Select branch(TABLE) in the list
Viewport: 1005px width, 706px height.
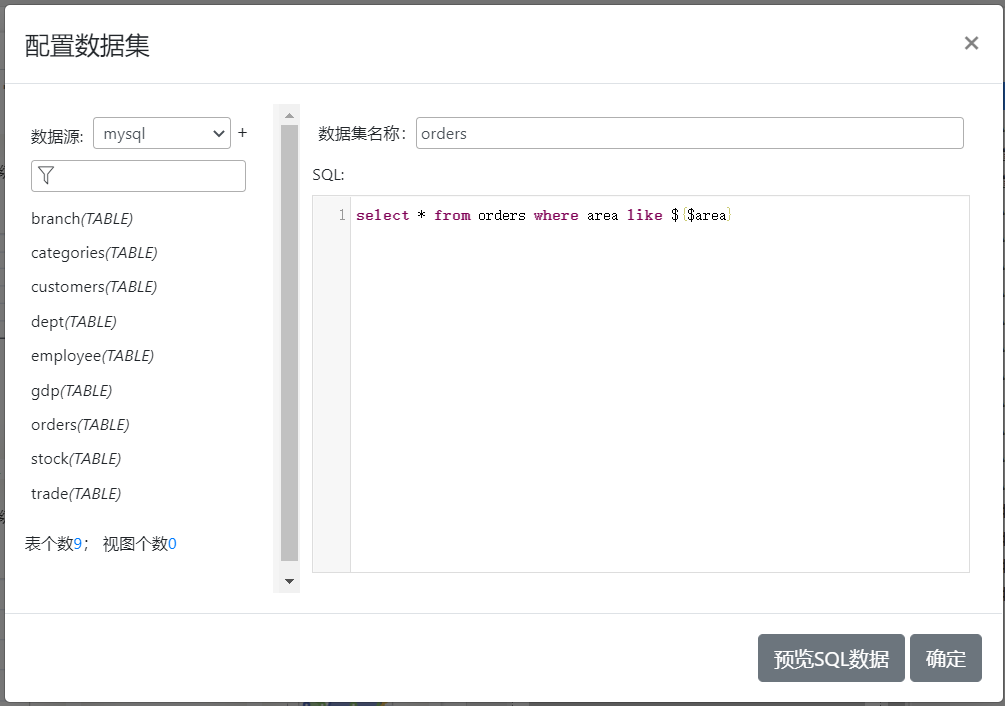pyautogui.click(x=82, y=219)
